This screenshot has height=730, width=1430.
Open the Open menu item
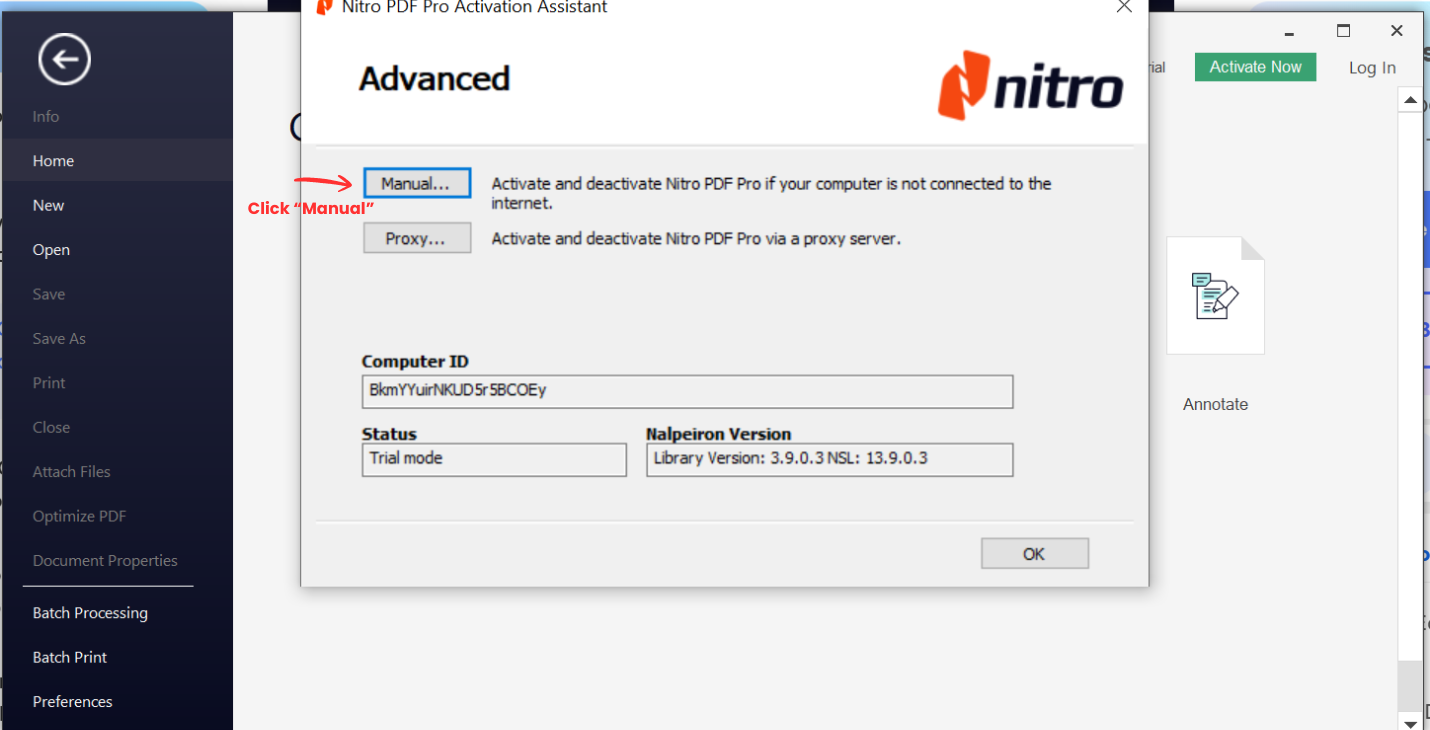[51, 250]
